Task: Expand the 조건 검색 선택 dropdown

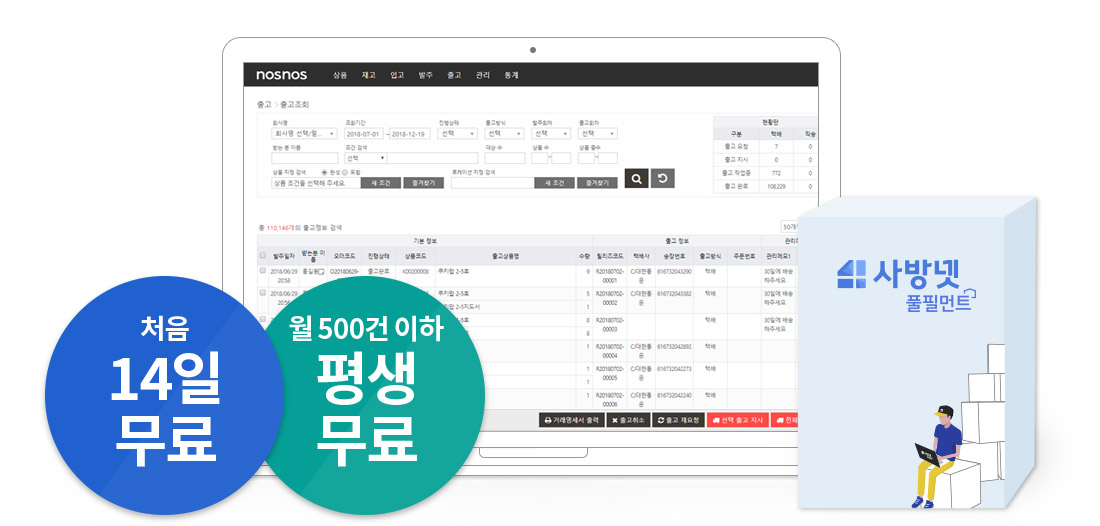Action: pos(365,158)
